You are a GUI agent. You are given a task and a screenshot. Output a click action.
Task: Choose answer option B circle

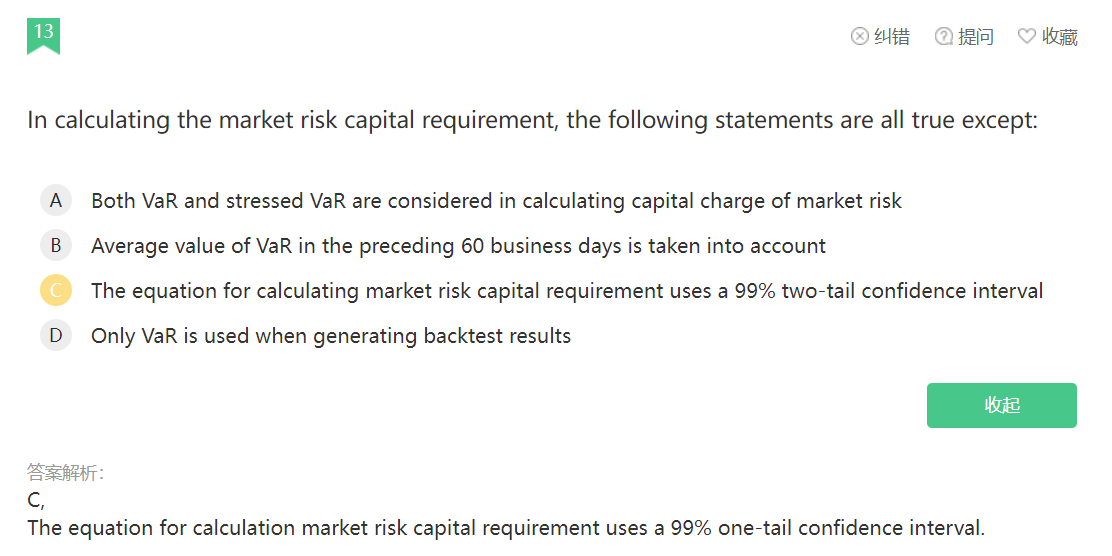[x=56, y=245]
